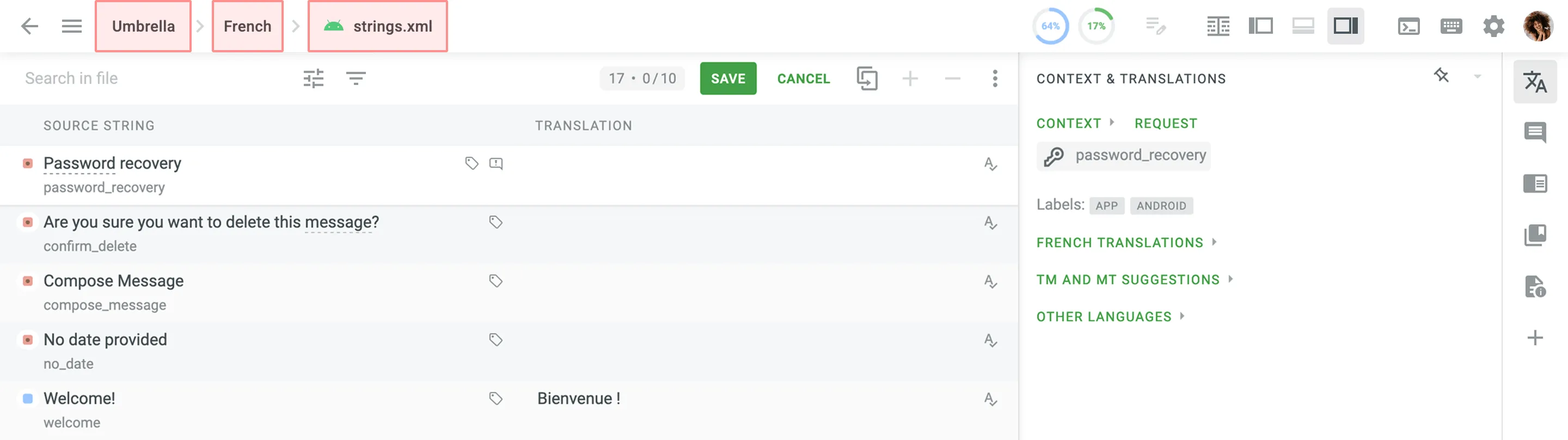The image size is (1568, 440).
Task: Open tag icon on Compose Message row
Action: (495, 280)
